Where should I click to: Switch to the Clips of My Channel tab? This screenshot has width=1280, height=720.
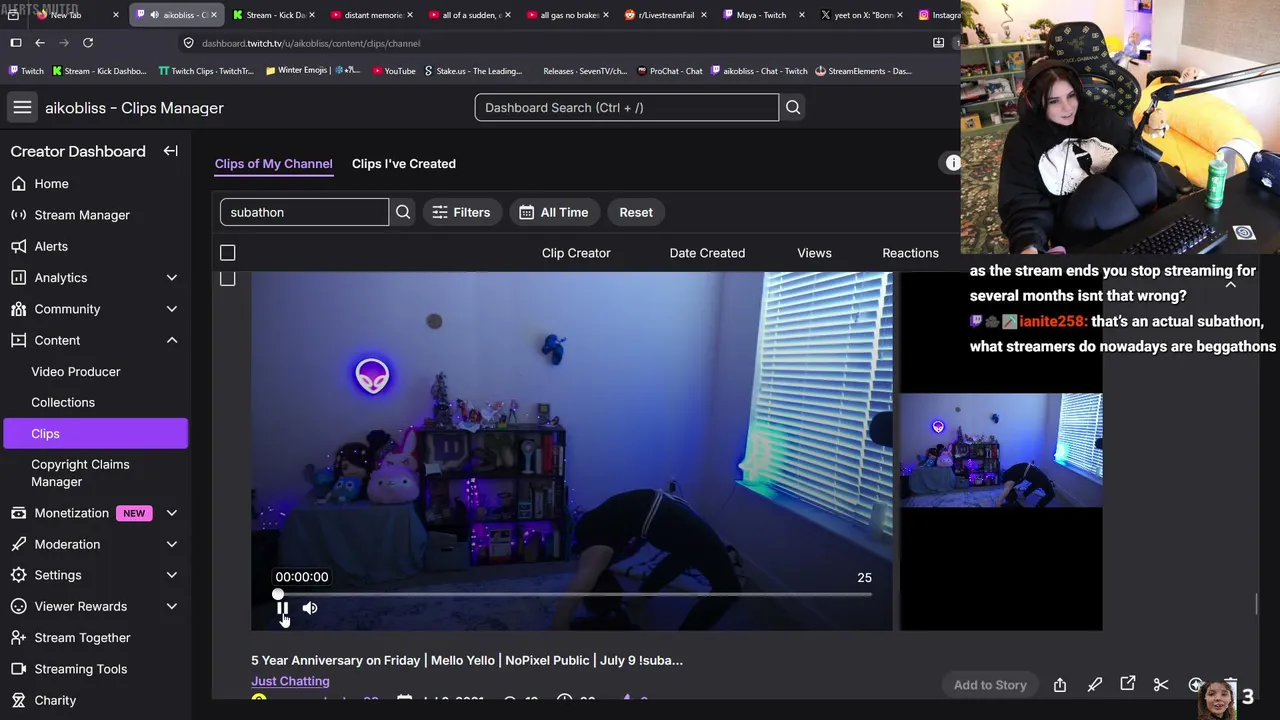[x=273, y=164]
